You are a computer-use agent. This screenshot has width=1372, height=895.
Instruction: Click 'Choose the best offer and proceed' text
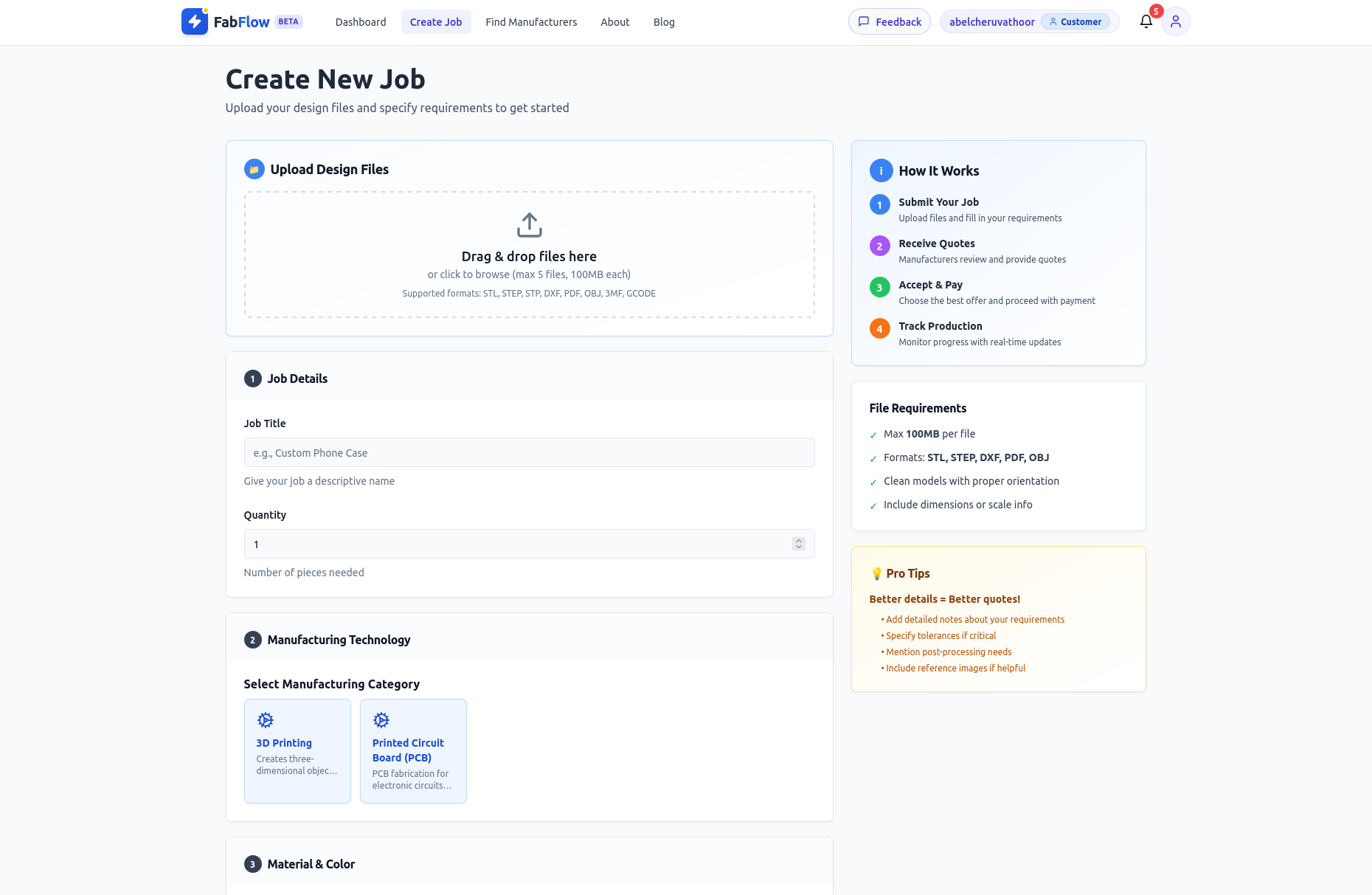[997, 301]
